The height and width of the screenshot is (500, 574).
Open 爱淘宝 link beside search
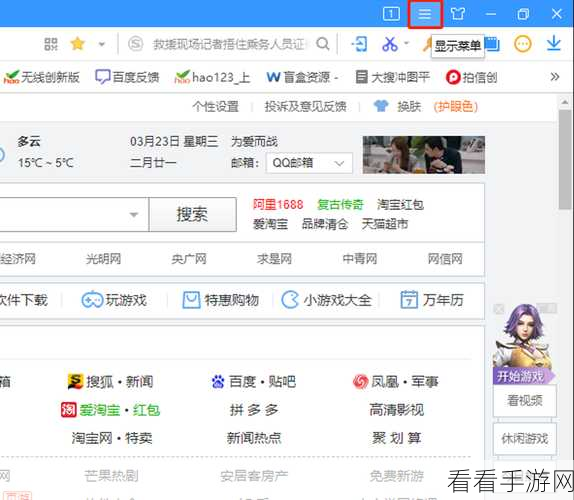(271, 224)
